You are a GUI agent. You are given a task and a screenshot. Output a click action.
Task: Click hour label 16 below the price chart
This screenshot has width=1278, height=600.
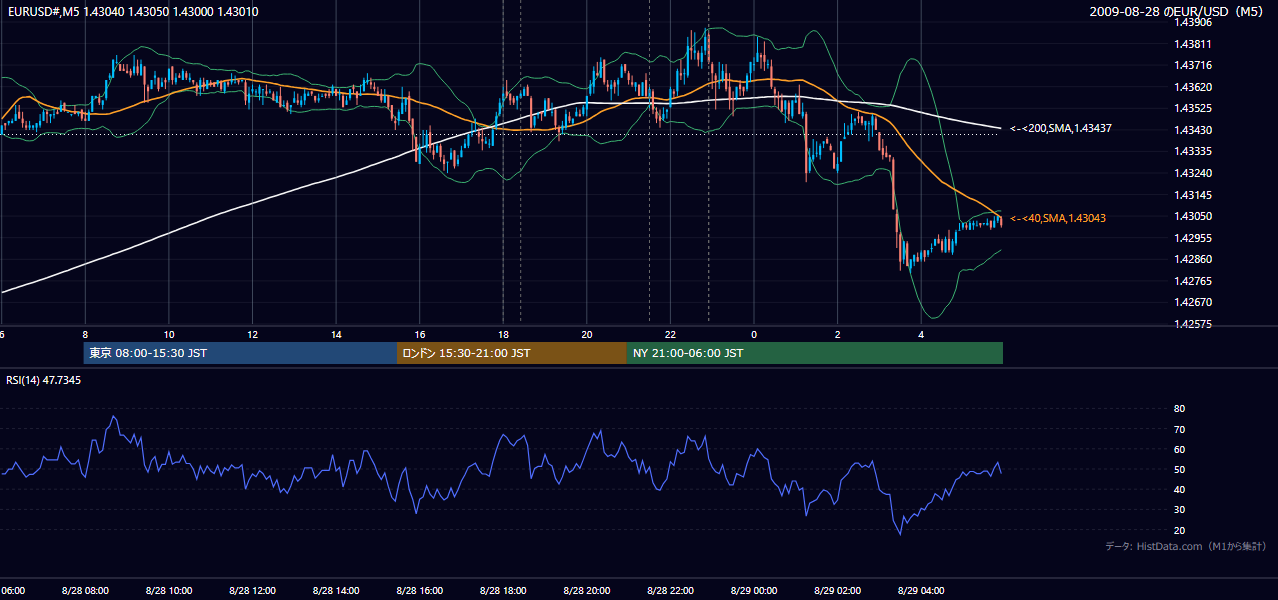(420, 335)
